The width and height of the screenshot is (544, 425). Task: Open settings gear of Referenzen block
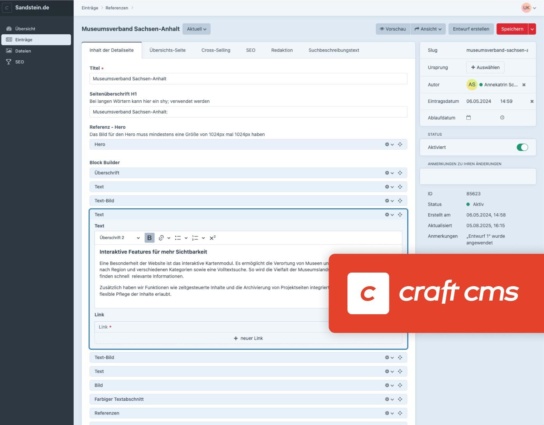[x=389, y=413]
